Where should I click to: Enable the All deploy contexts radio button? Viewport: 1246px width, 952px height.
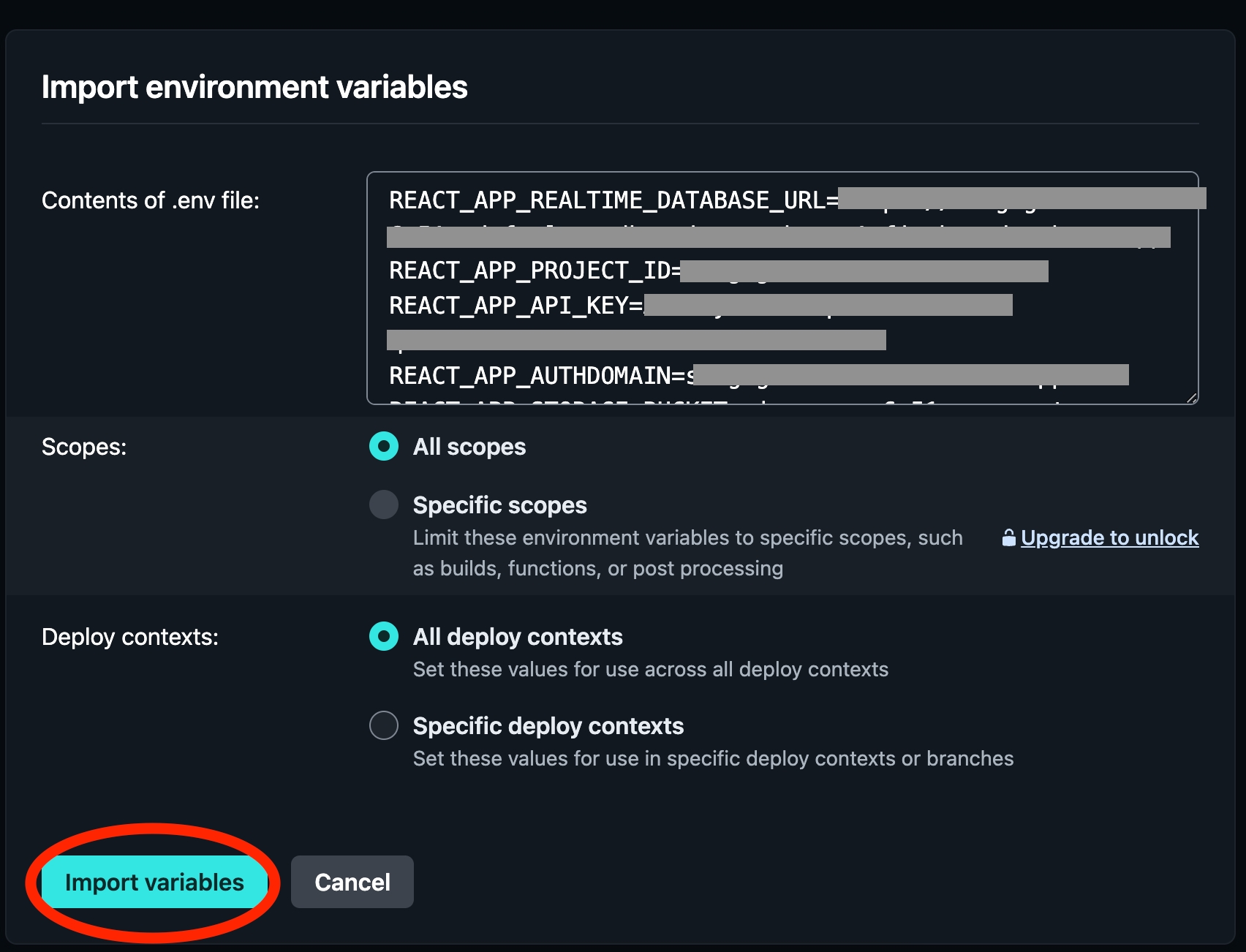[x=384, y=636]
